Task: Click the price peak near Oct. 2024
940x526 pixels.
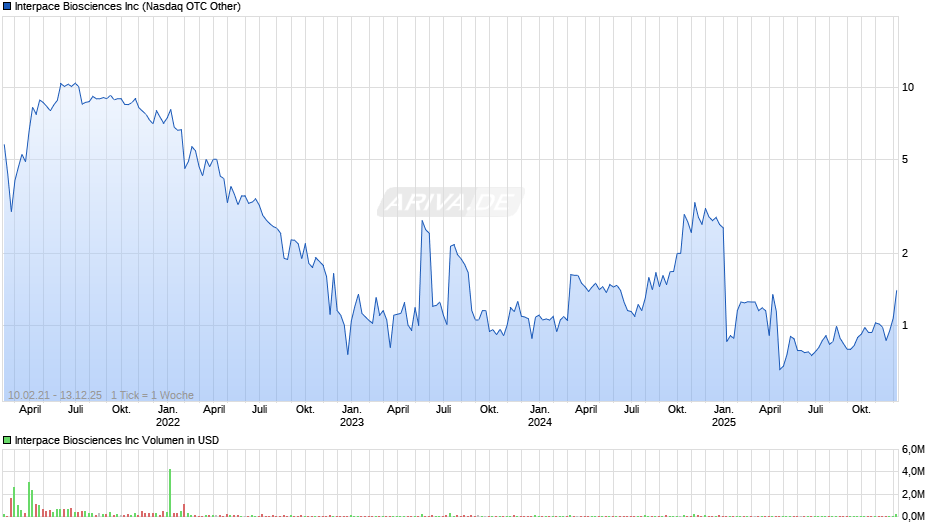Action: 695,203
